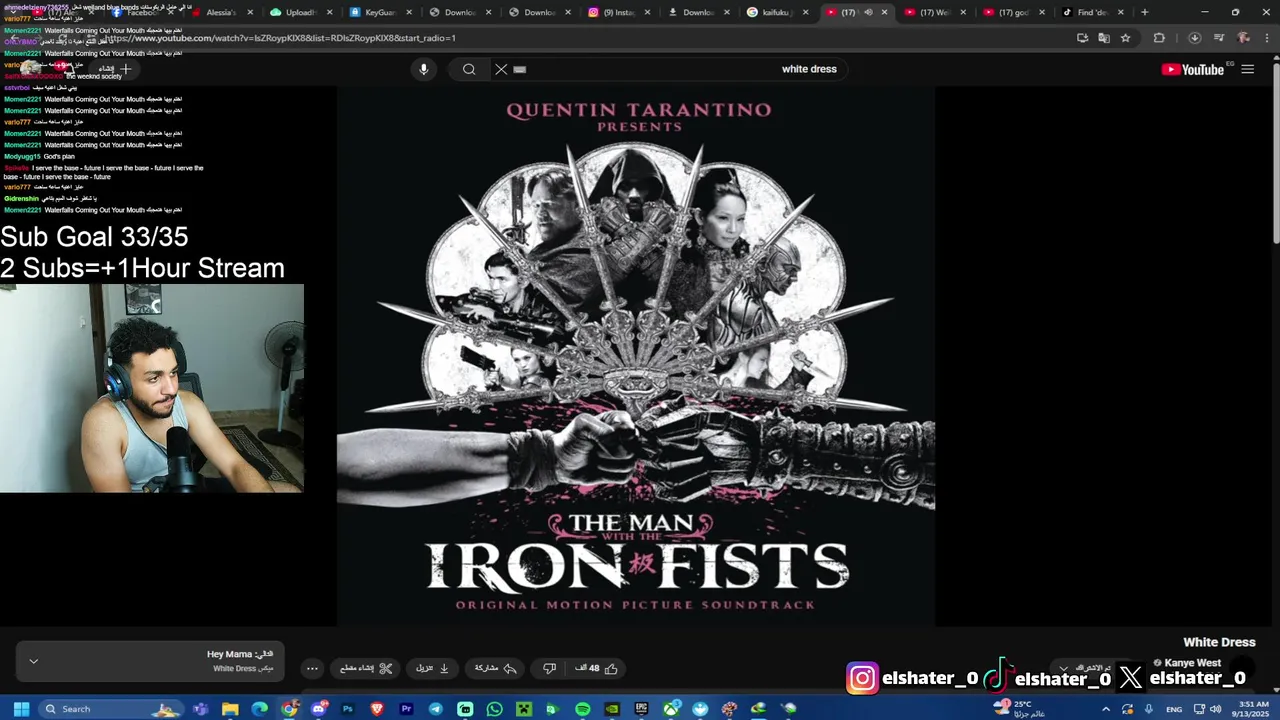Open Brave browser from the taskbar
The image size is (1280, 720).
click(x=377, y=709)
